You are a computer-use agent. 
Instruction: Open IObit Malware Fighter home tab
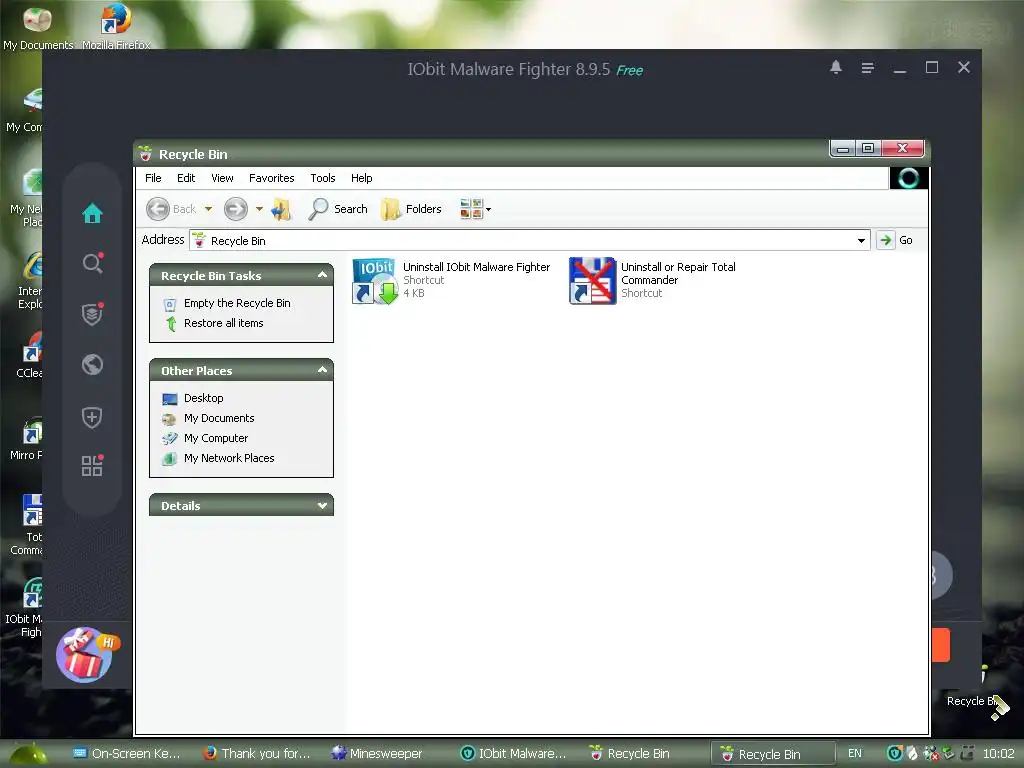click(x=92, y=213)
